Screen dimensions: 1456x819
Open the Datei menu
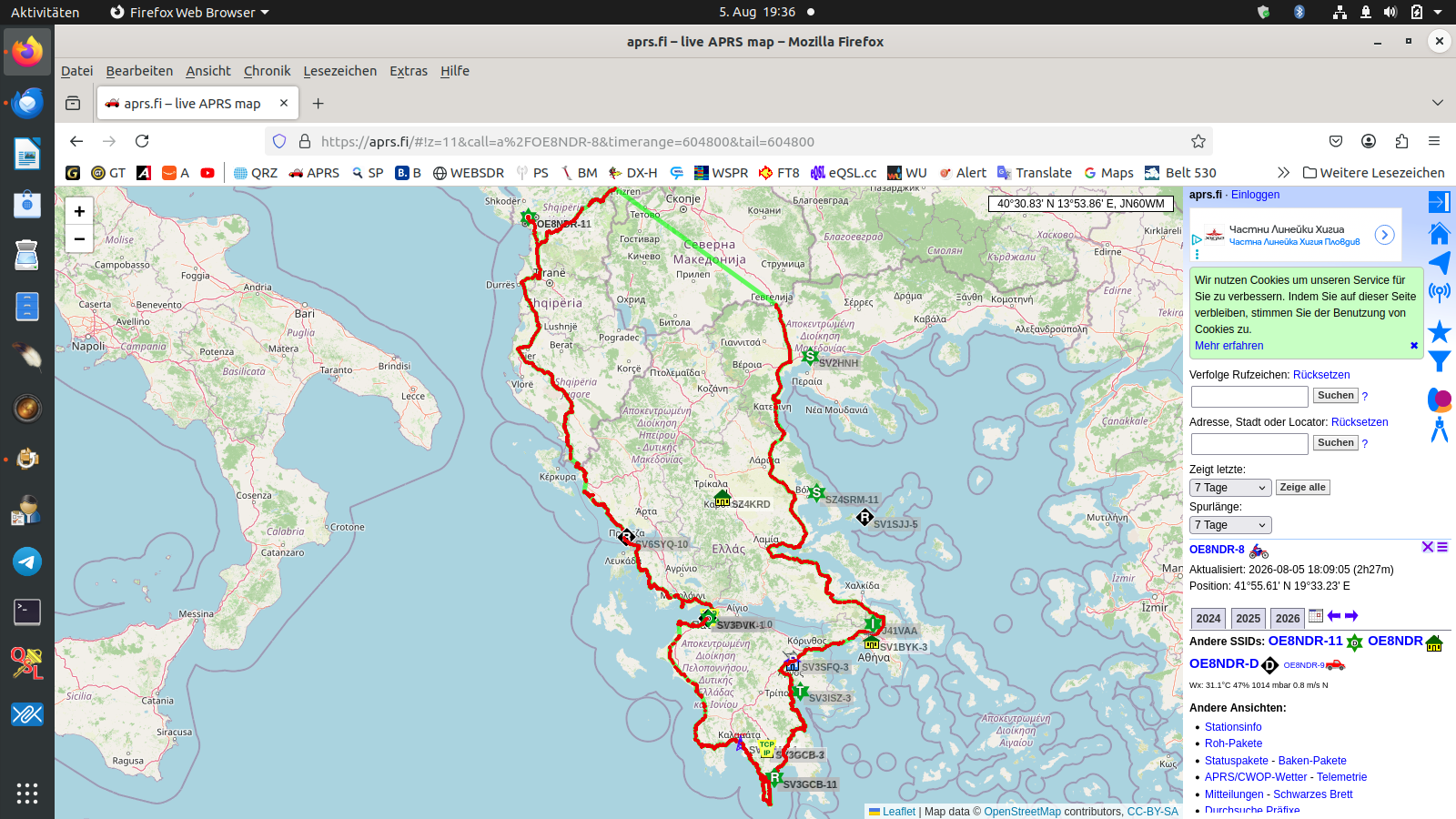(77, 71)
